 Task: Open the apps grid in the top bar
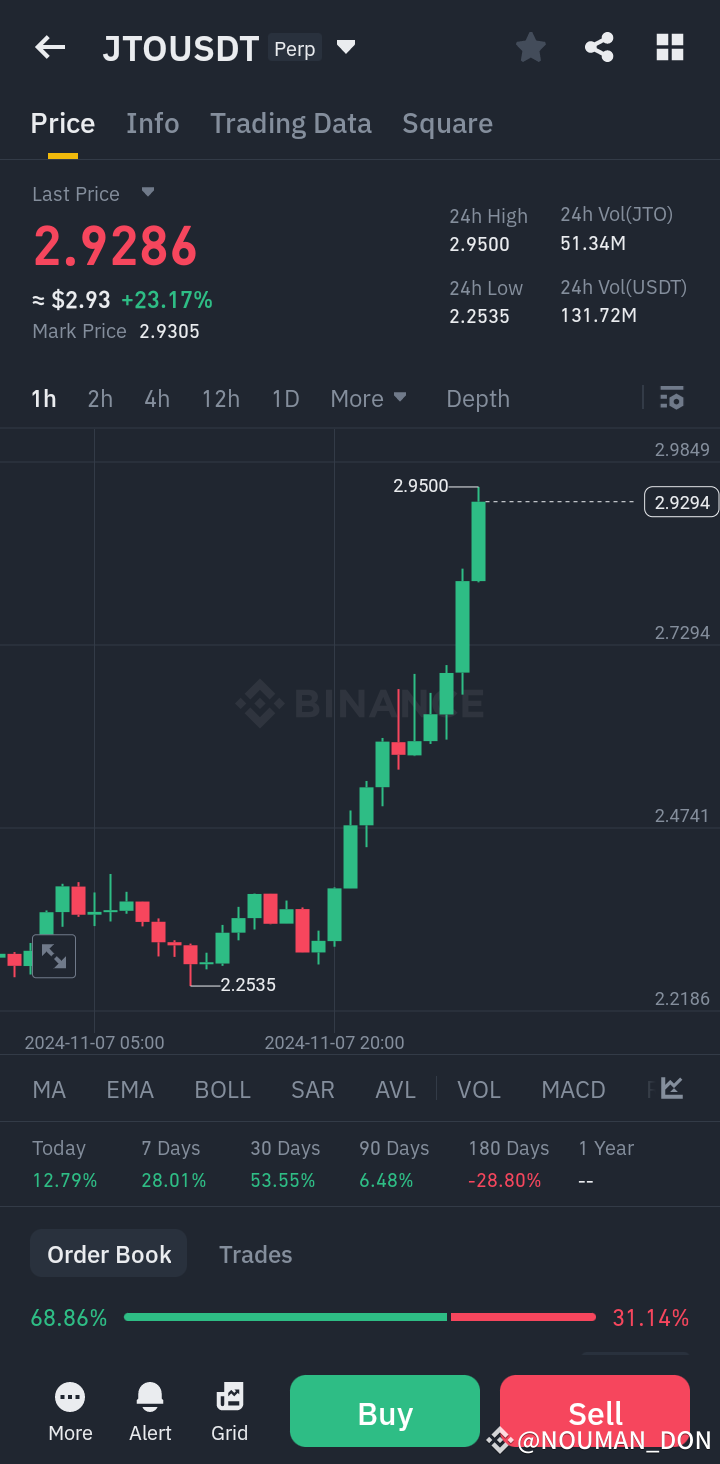pos(669,47)
